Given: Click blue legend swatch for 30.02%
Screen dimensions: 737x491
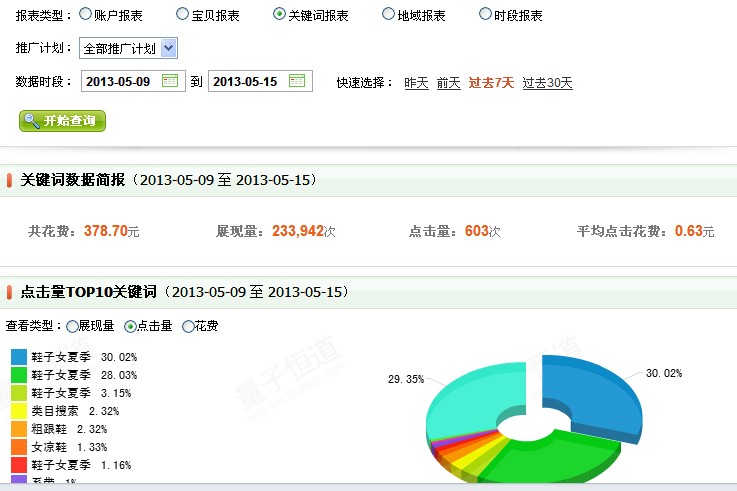Looking at the screenshot, I should tap(19, 356).
